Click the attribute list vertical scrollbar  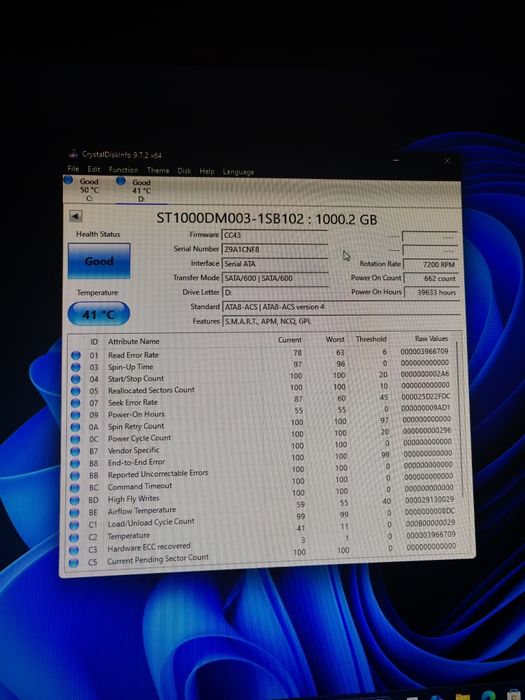(x=460, y=420)
